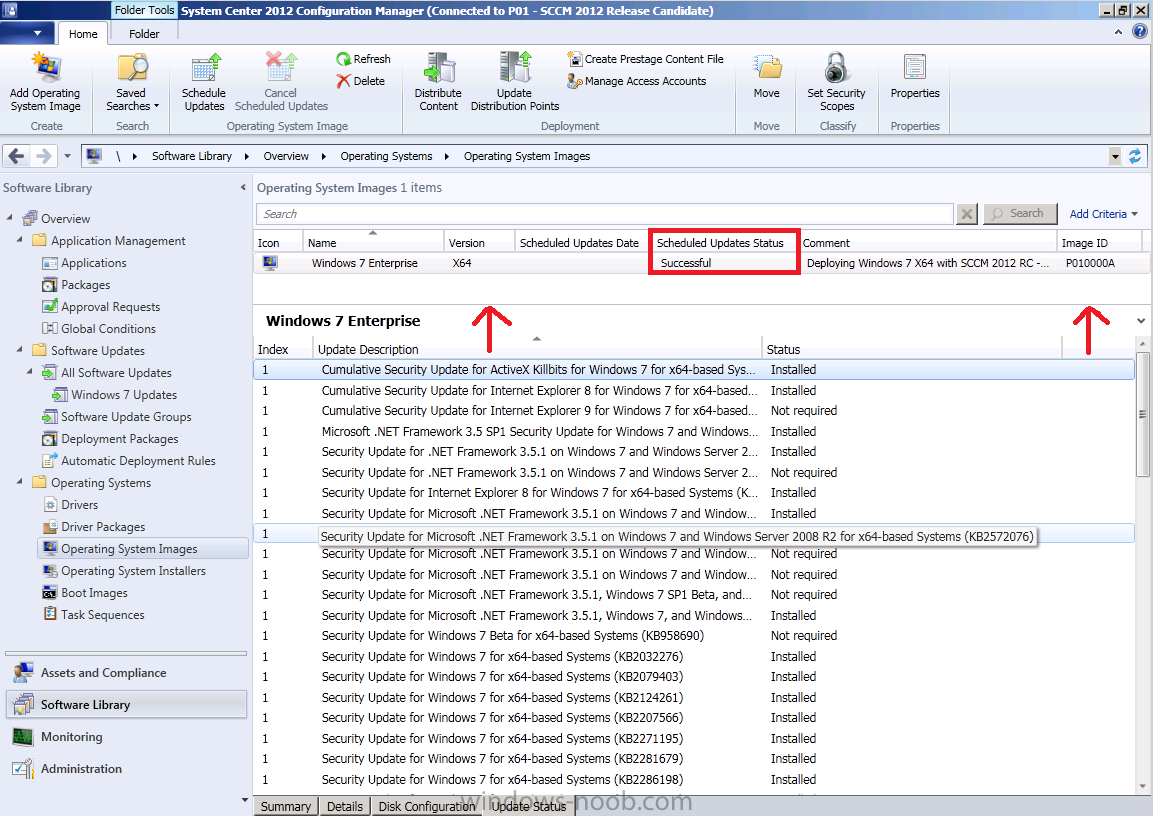This screenshot has width=1153, height=816.
Task: Open the application menu dropdown
Action: tap(27, 33)
